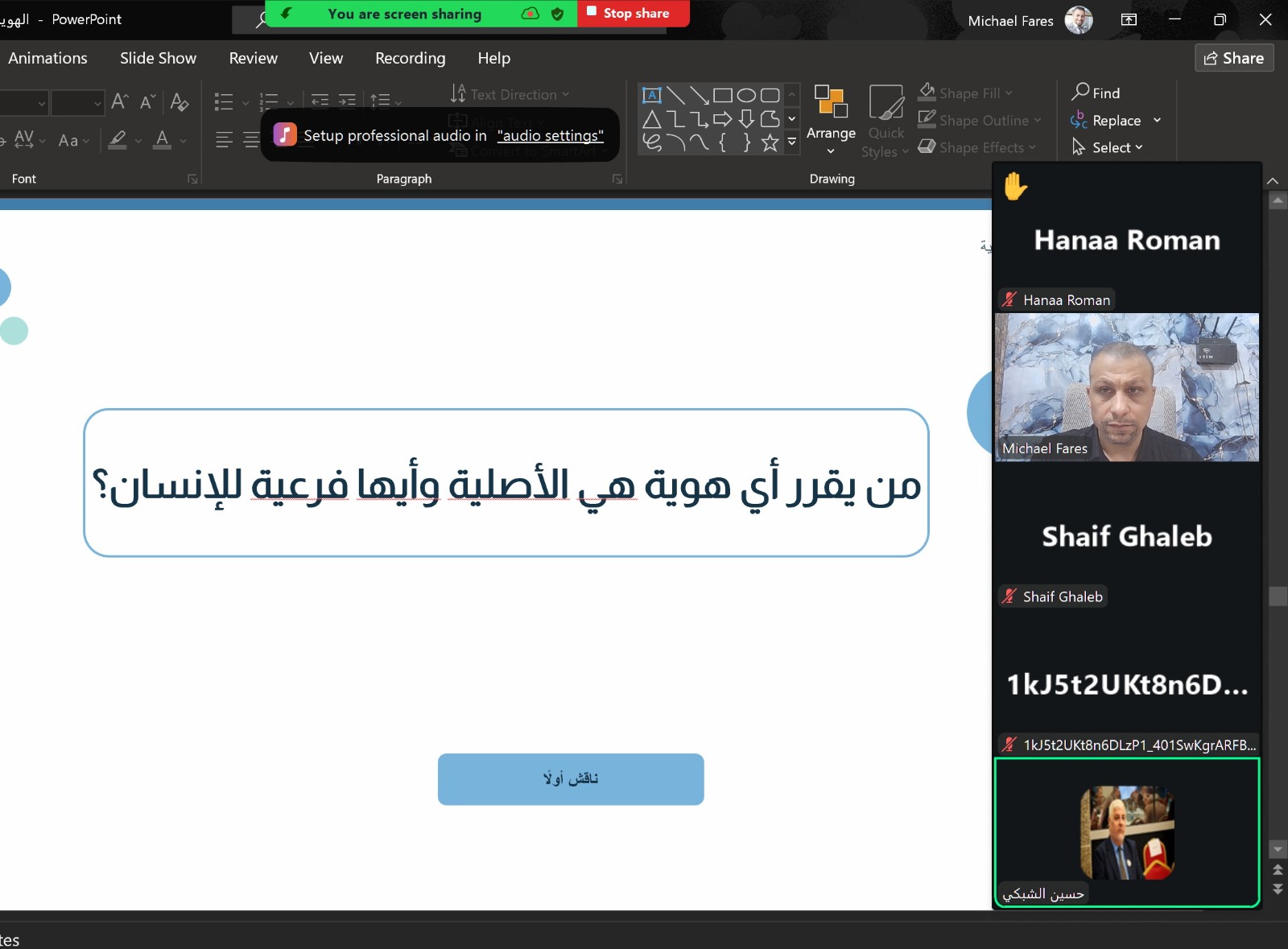Click the Next Slide double arrow
The width and height of the screenshot is (1288, 949).
(x=1278, y=889)
